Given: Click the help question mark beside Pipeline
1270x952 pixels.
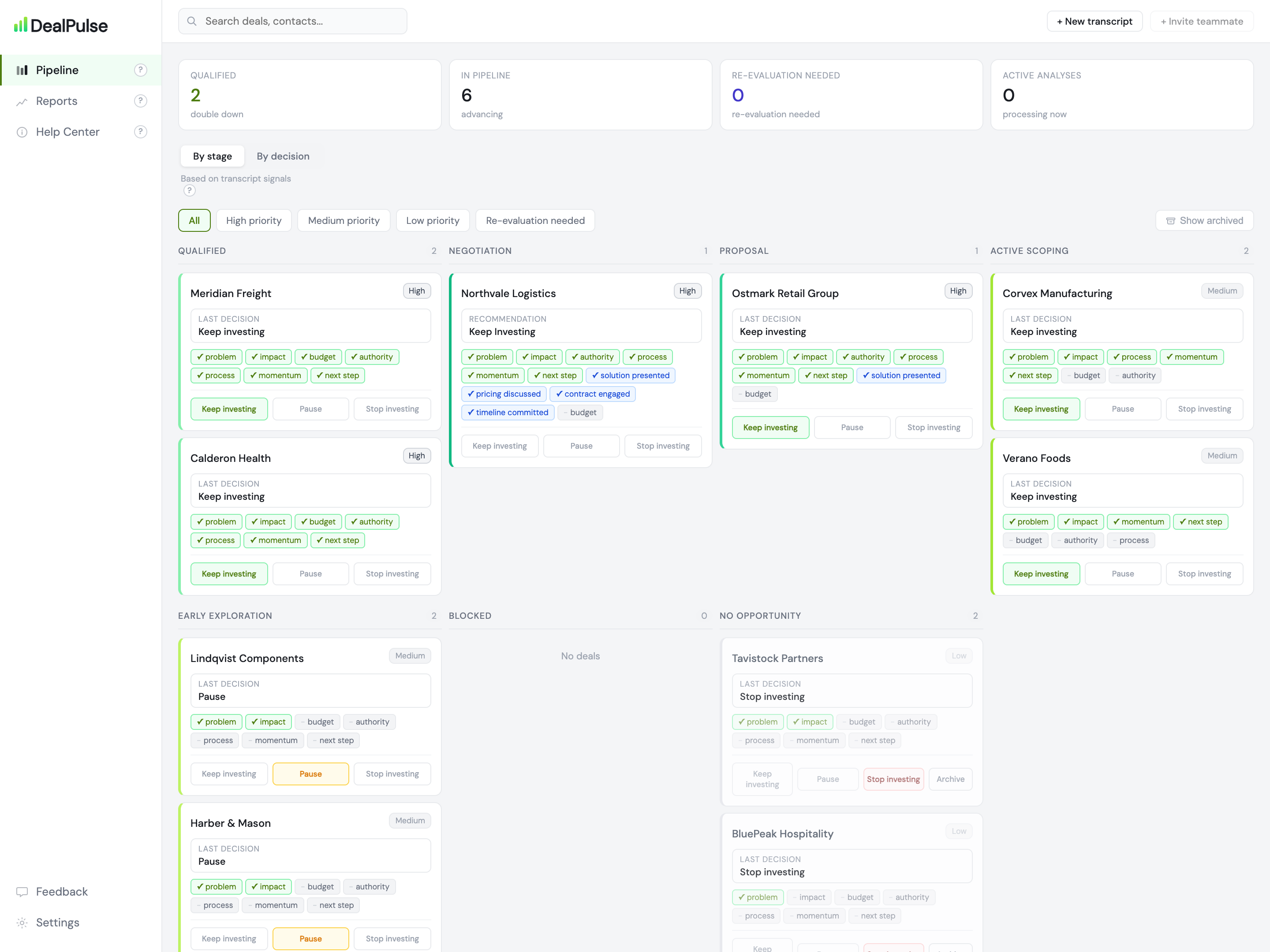Looking at the screenshot, I should (x=140, y=70).
